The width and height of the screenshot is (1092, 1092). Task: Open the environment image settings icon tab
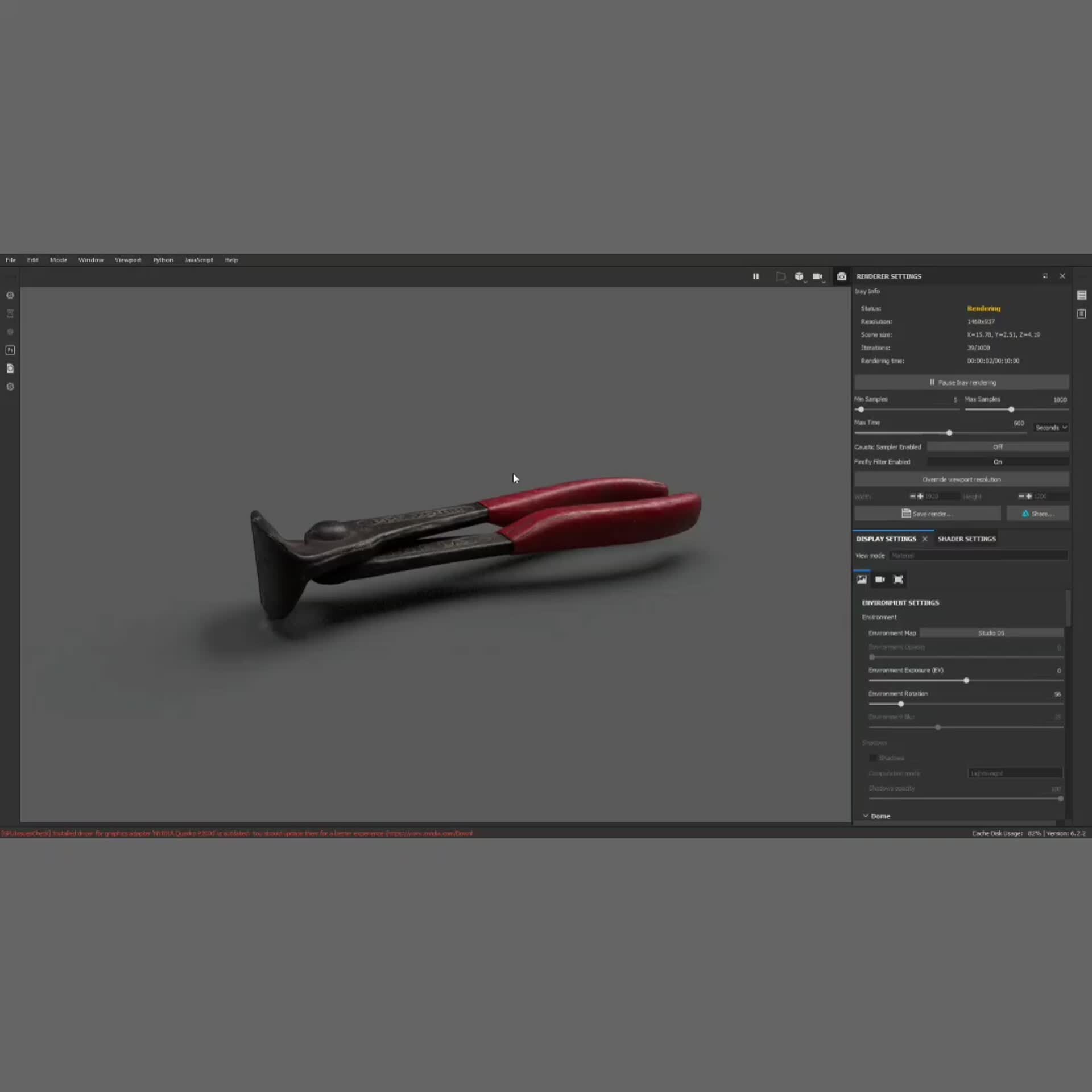[862, 580]
